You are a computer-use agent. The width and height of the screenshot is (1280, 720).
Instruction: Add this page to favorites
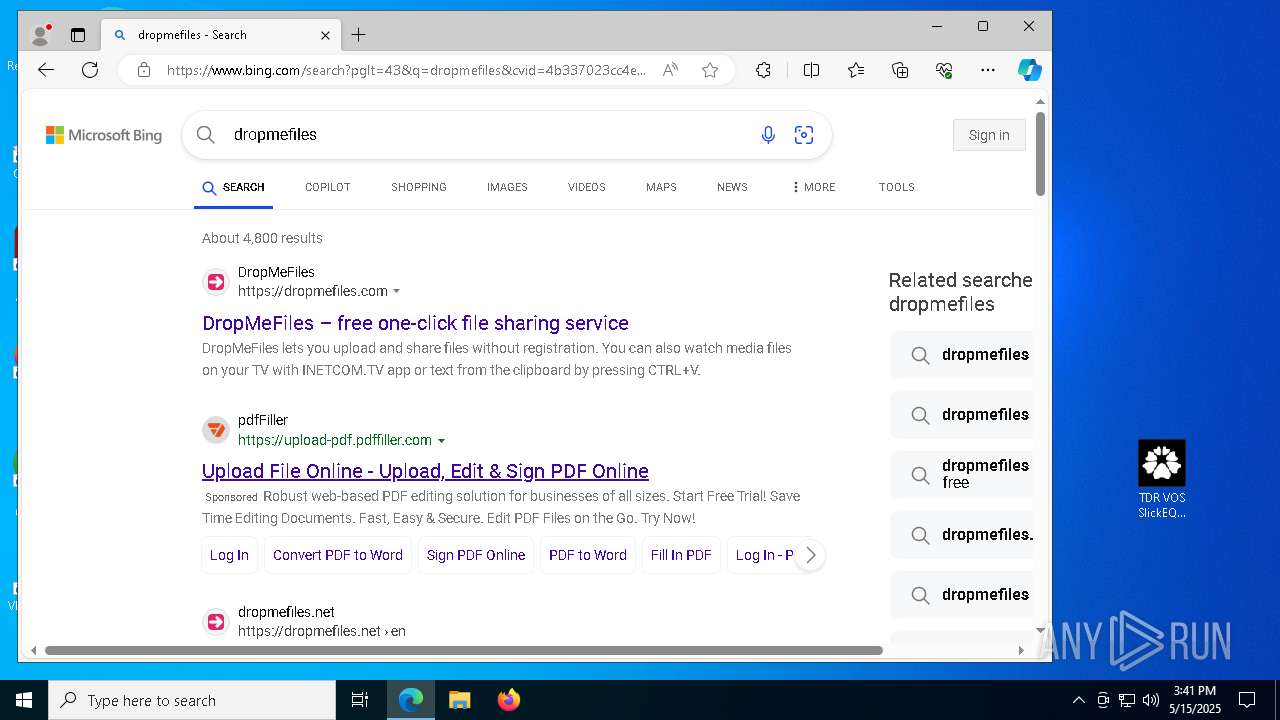click(710, 70)
